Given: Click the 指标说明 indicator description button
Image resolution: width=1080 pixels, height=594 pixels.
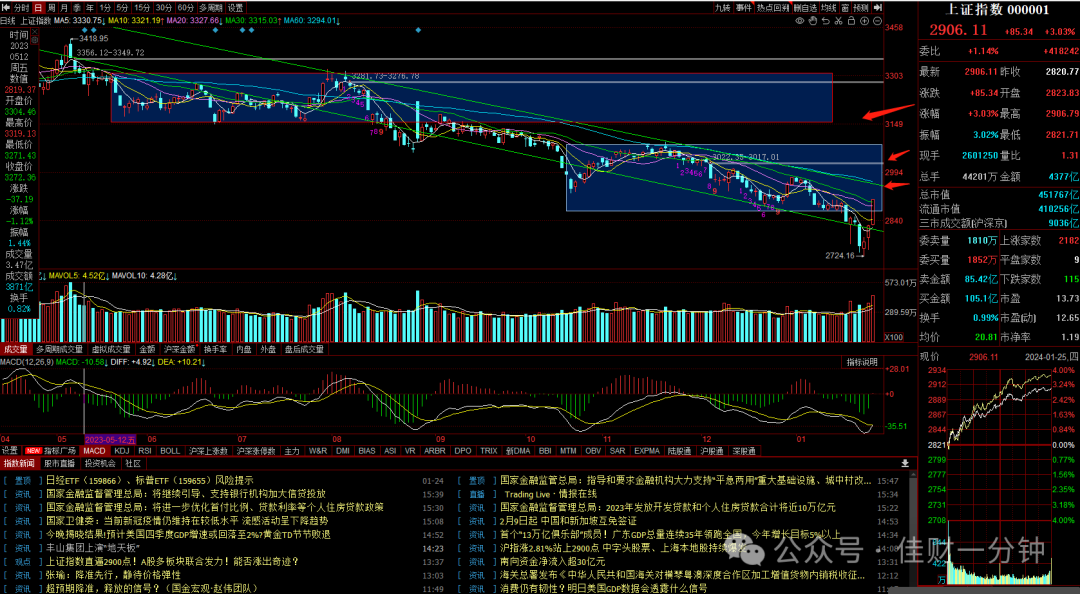Looking at the screenshot, I should pyautogui.click(x=862, y=362).
